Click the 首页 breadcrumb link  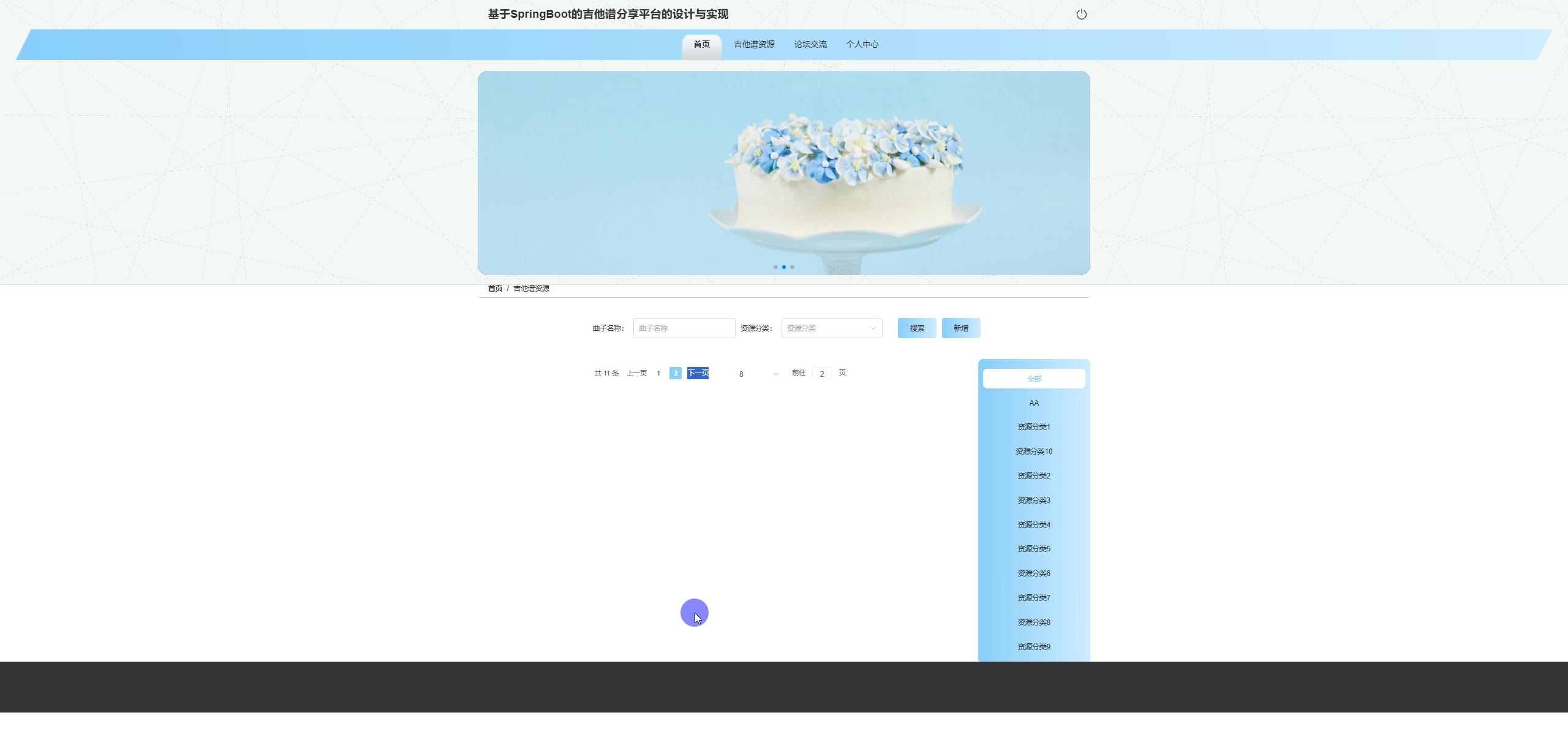495,289
